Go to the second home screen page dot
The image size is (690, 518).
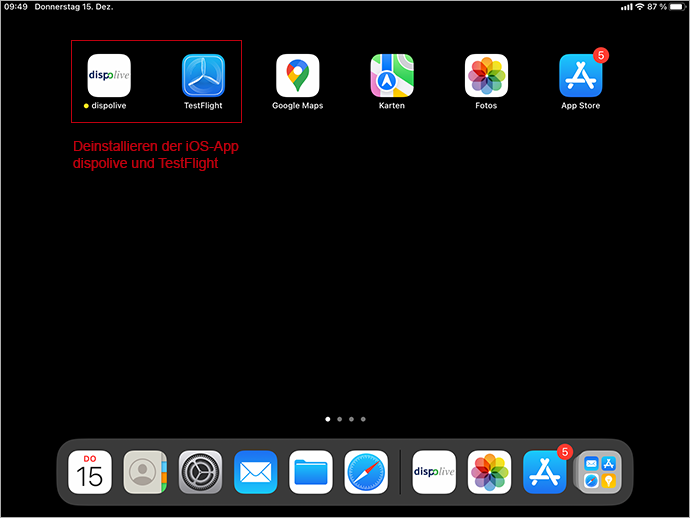[x=339, y=419]
